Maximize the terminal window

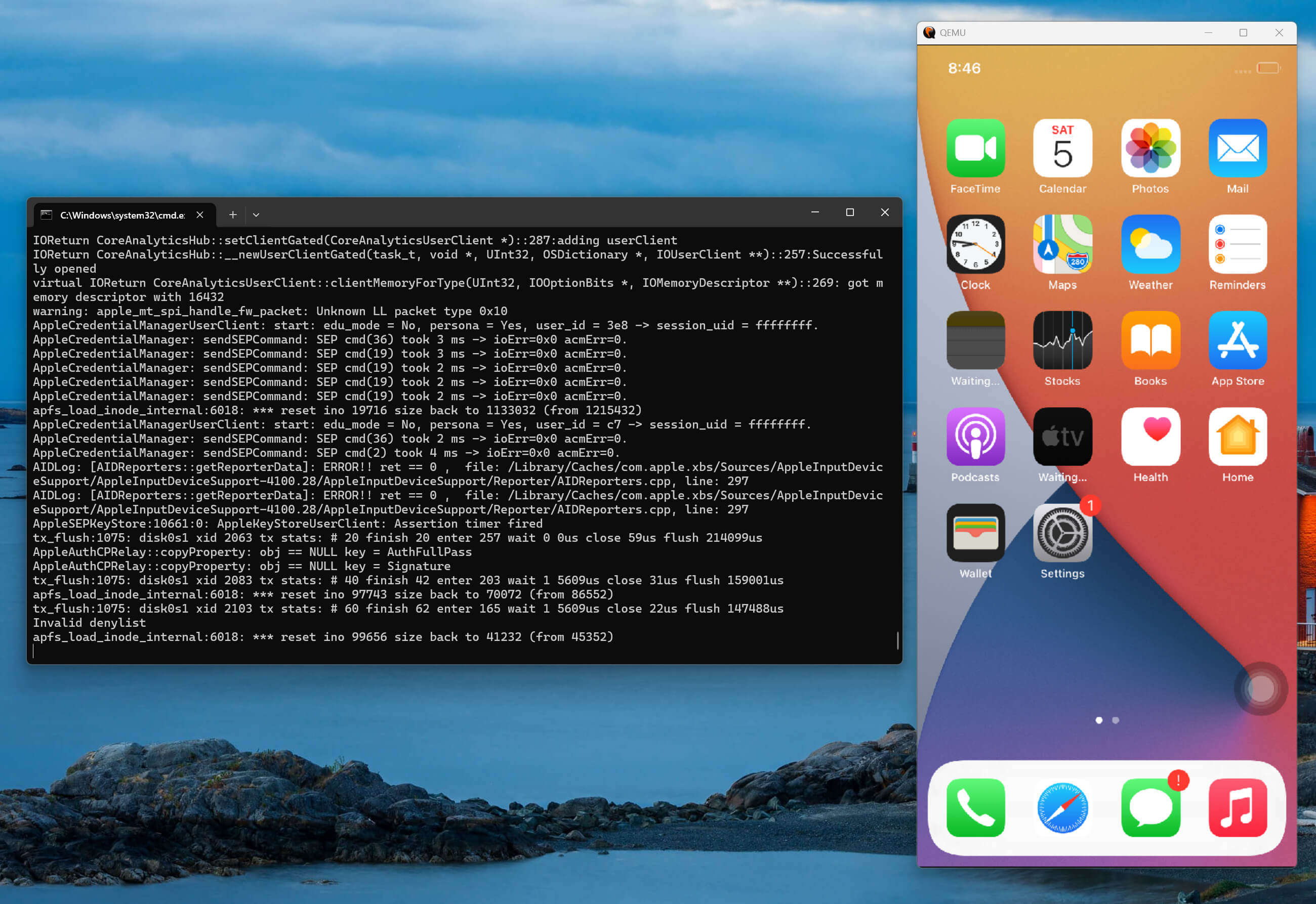[x=849, y=212]
